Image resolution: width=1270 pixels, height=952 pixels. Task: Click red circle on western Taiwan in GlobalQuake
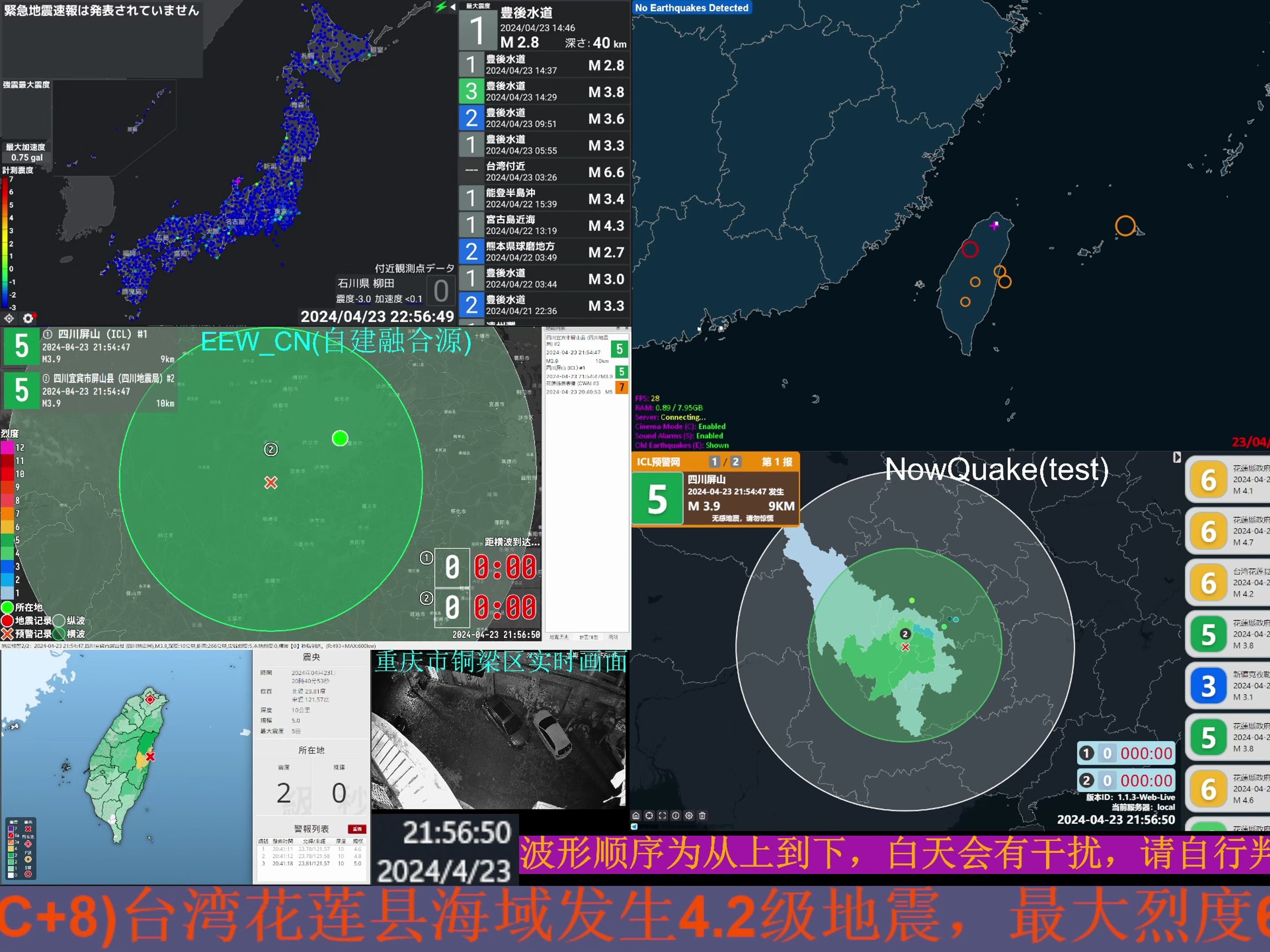(970, 249)
